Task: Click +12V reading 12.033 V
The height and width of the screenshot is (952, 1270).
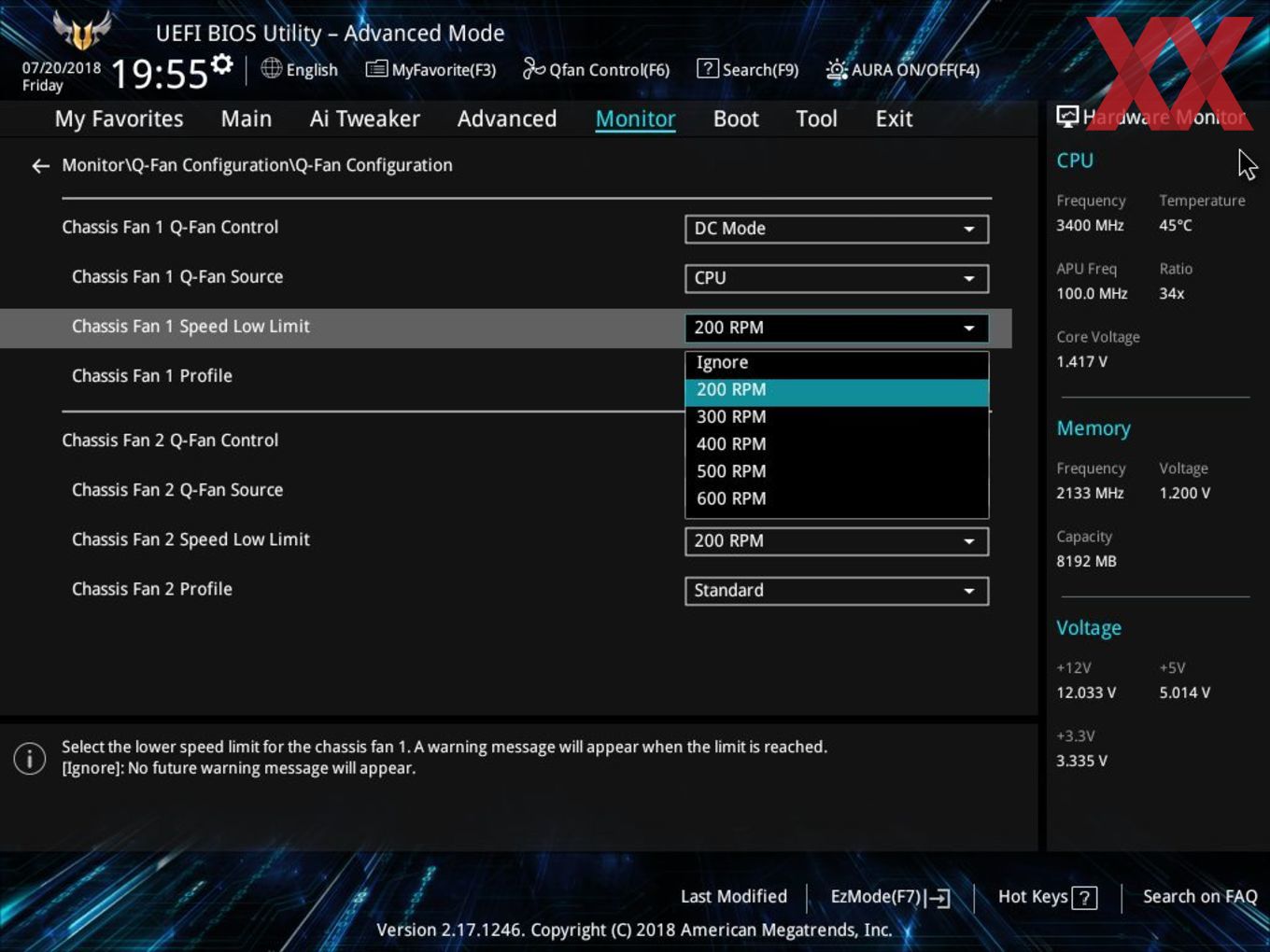Action: click(1086, 693)
